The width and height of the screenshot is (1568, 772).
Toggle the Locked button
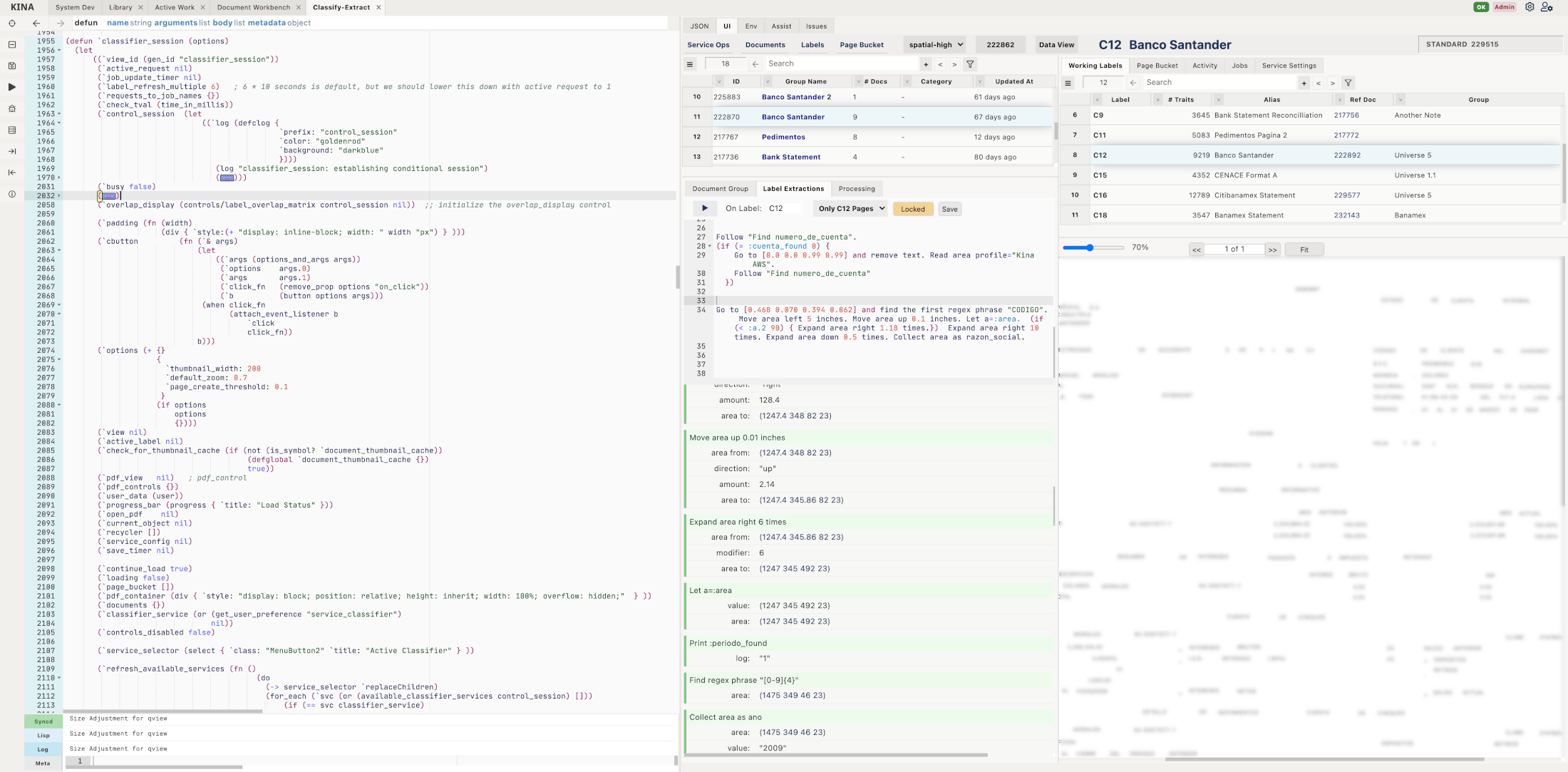click(912, 209)
